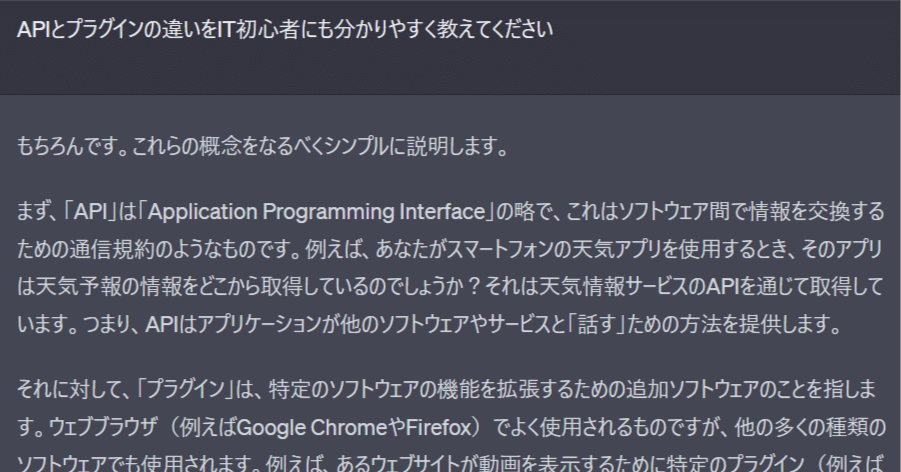Click the line starting 'は天気予報の情報をどこから取得'
The width and height of the screenshot is (901, 472).
pos(450,286)
